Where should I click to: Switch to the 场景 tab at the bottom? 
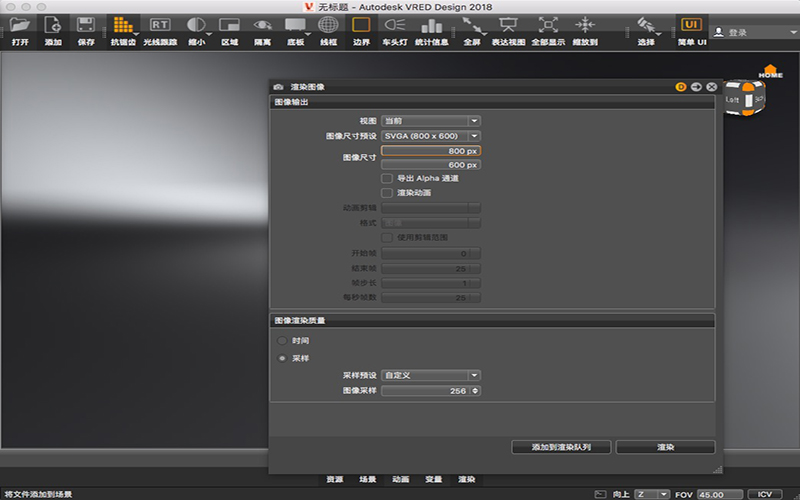[367, 479]
